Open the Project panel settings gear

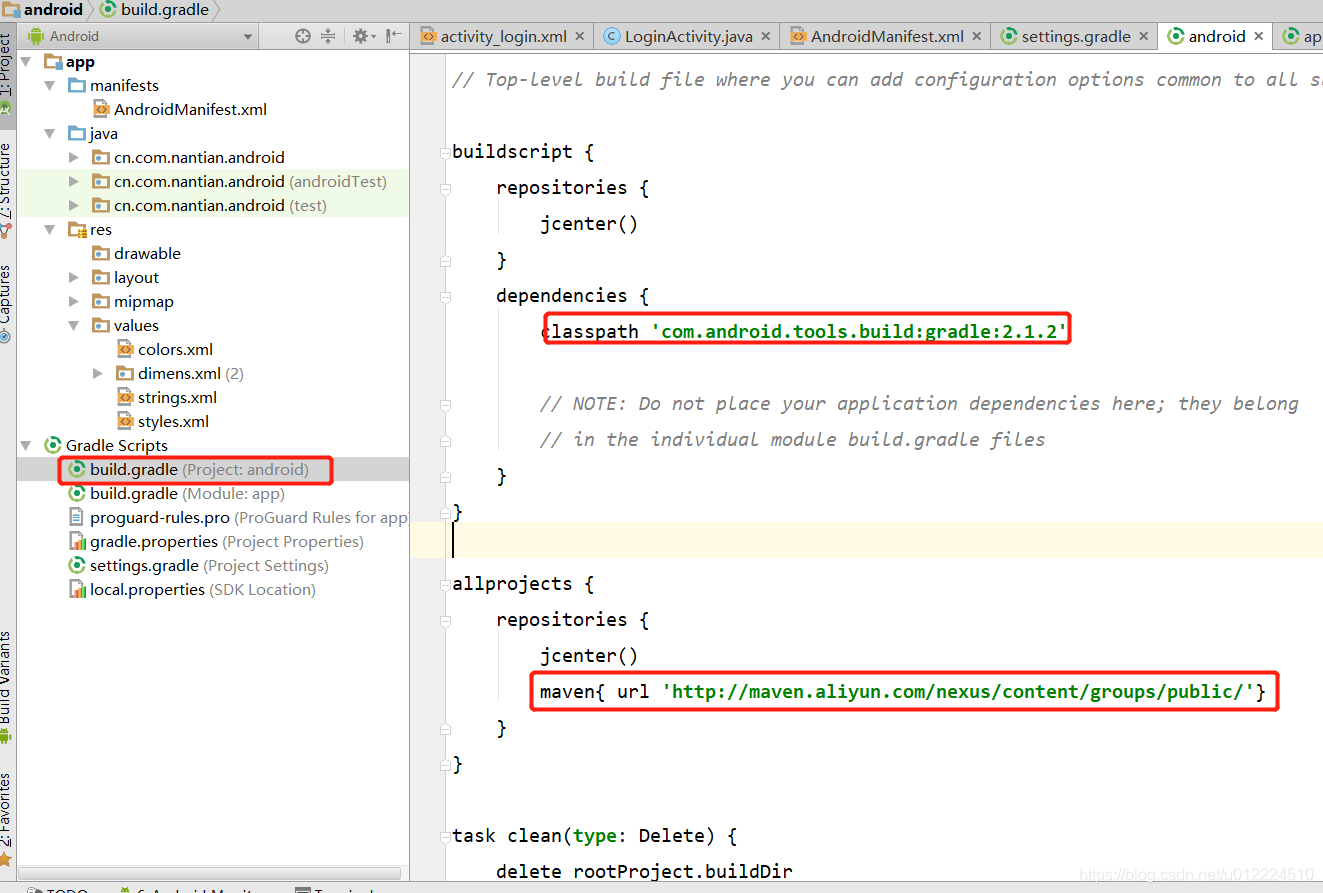(361, 36)
